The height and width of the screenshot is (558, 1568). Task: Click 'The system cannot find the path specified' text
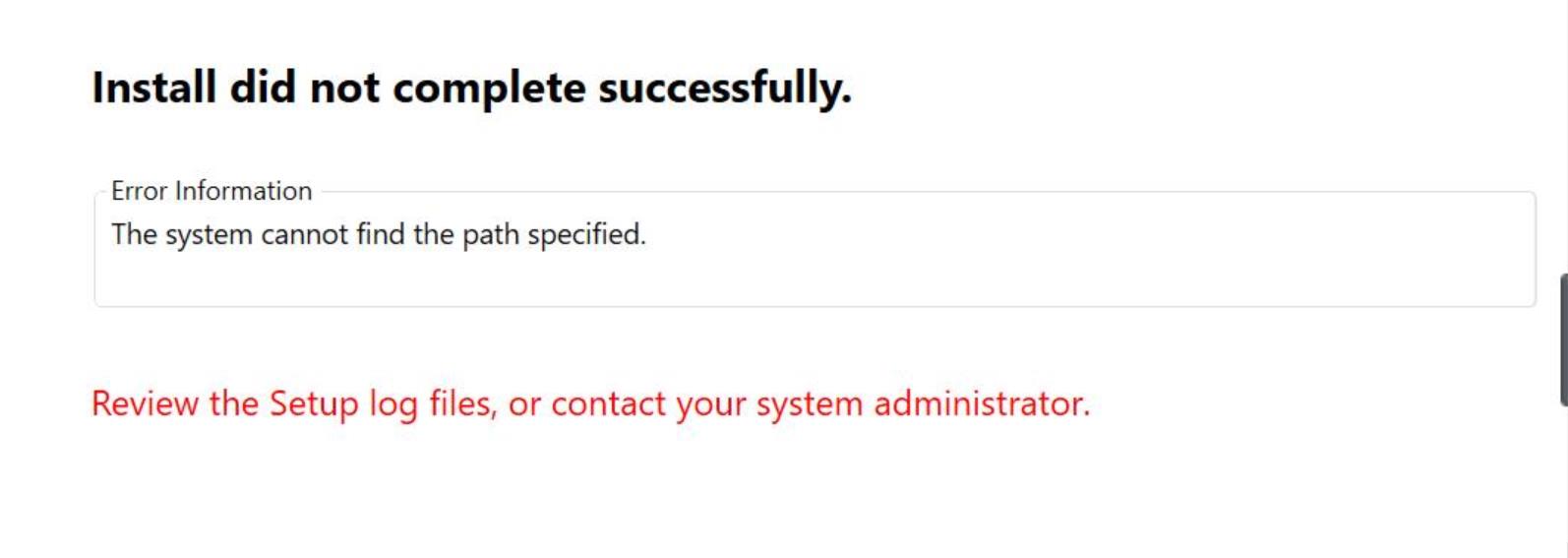point(378,234)
